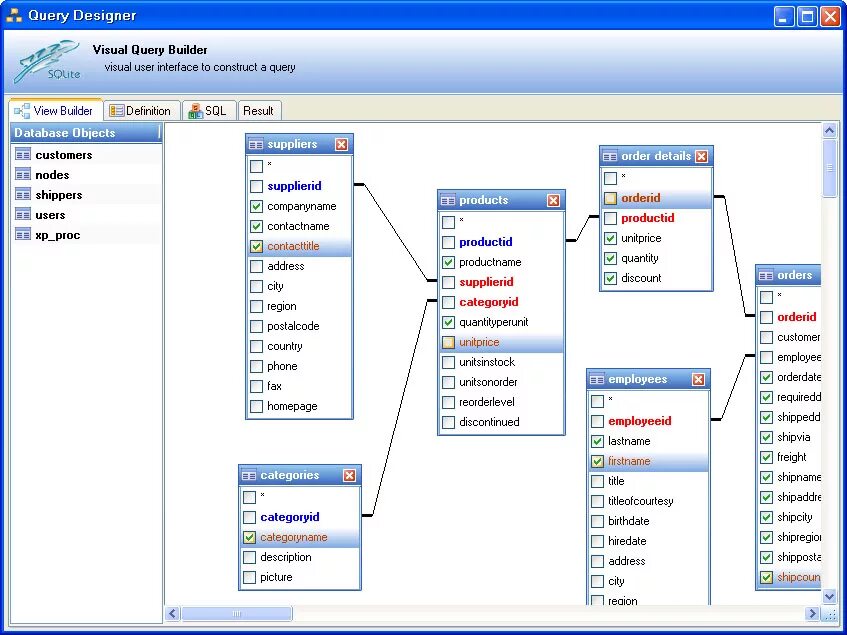Check description in categories table

(250, 558)
